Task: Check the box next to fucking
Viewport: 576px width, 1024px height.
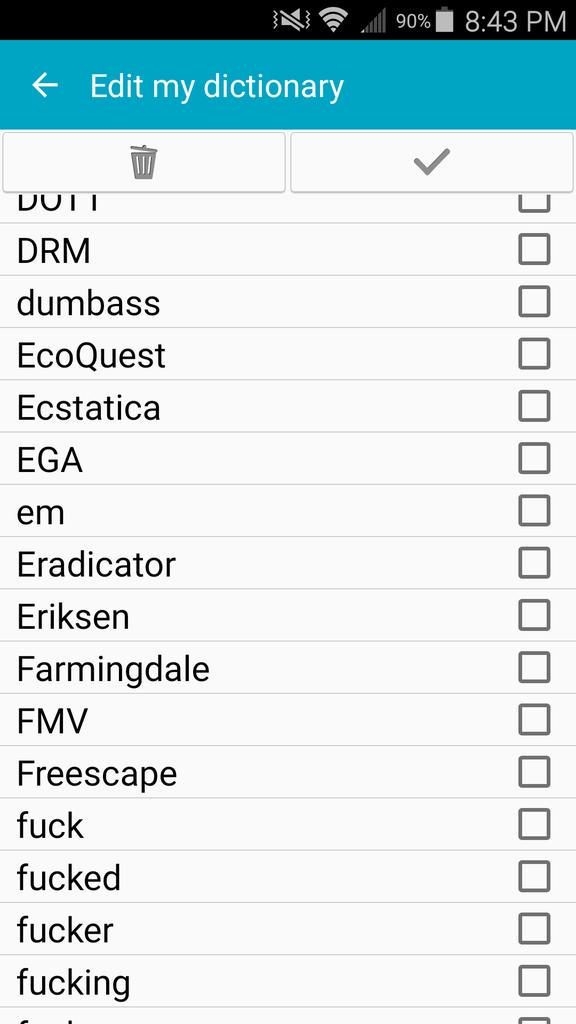Action: point(534,981)
